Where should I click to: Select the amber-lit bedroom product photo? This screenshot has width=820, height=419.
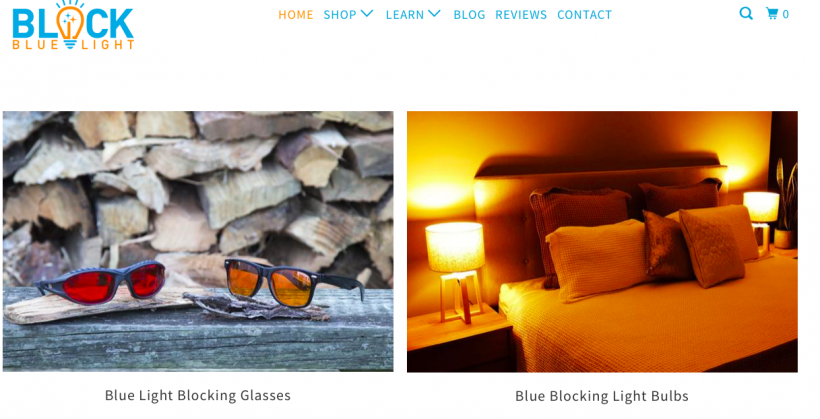(602, 241)
